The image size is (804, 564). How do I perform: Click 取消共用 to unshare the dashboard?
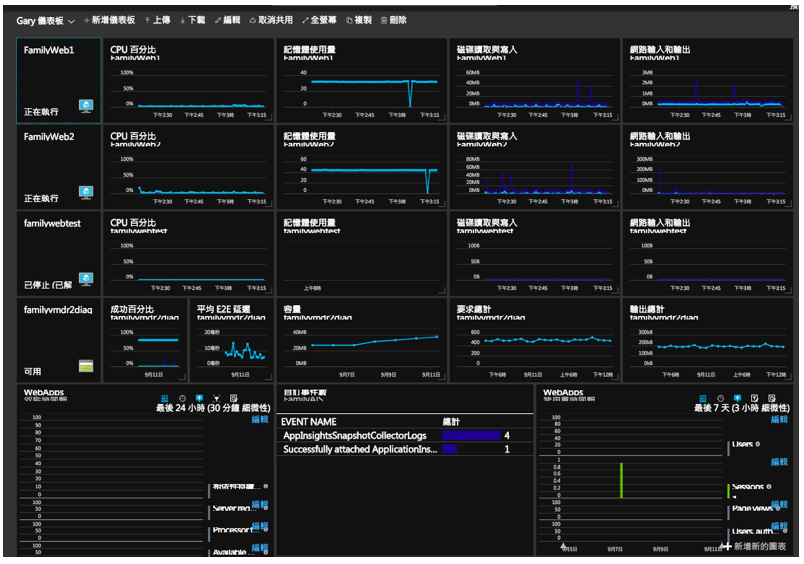point(271,20)
